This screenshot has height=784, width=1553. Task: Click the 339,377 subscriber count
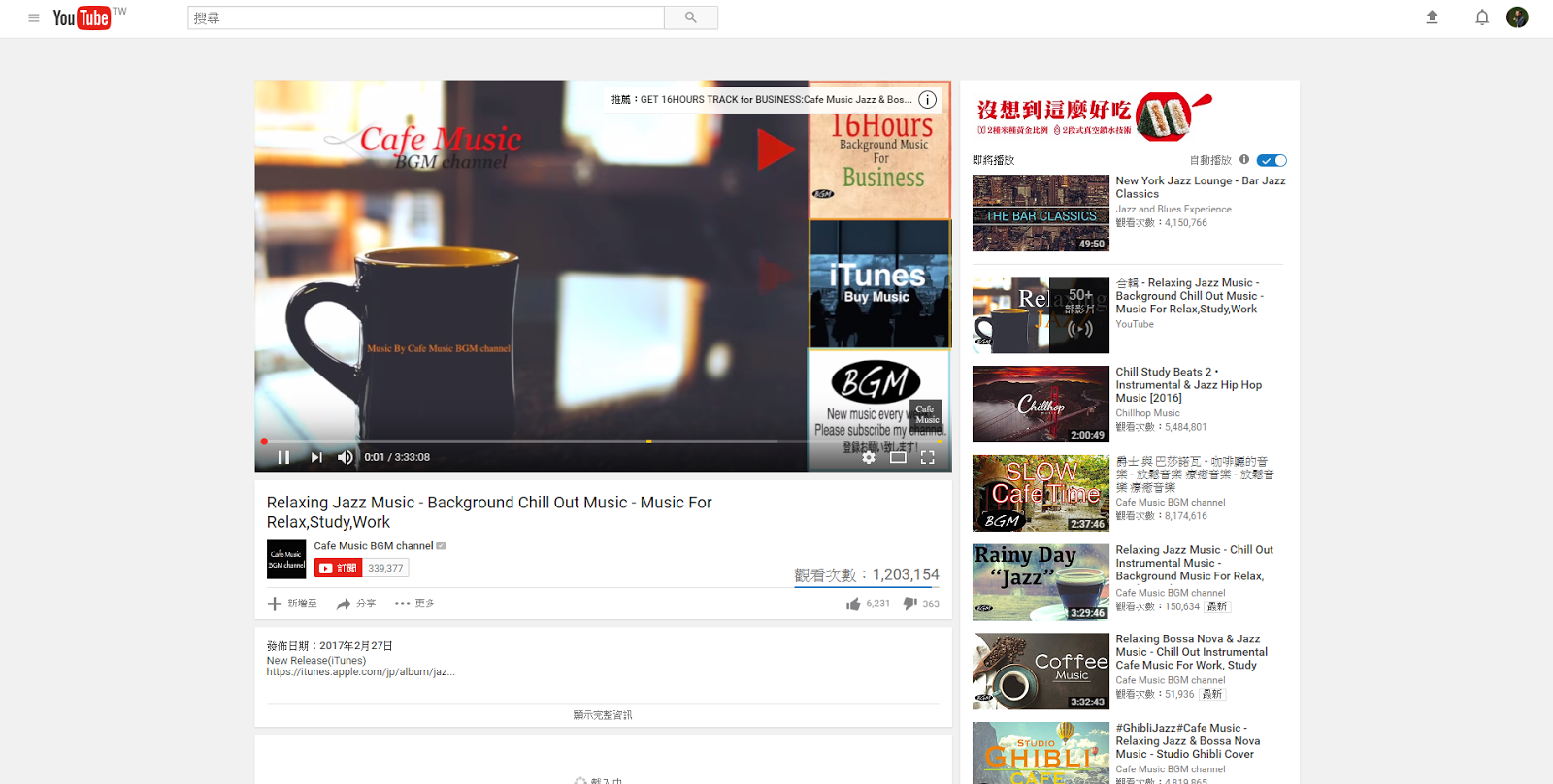point(385,569)
